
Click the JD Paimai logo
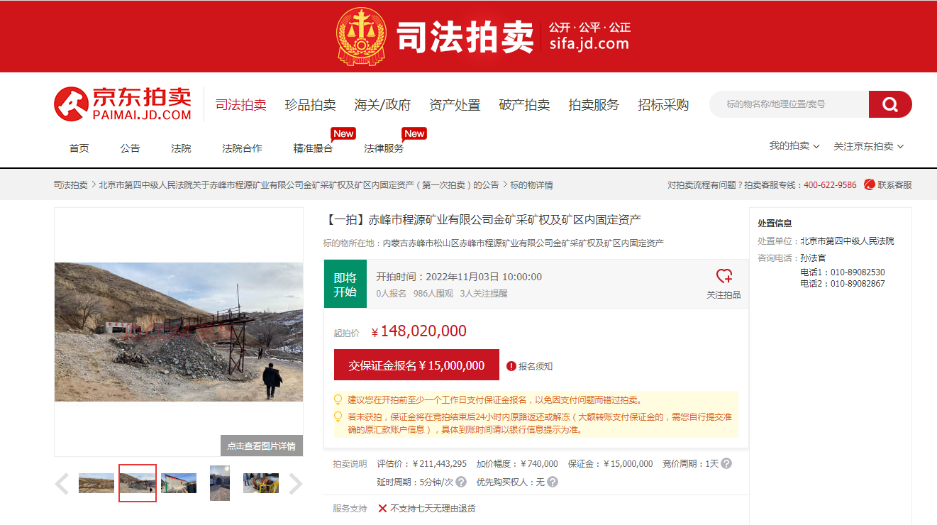pos(123,104)
